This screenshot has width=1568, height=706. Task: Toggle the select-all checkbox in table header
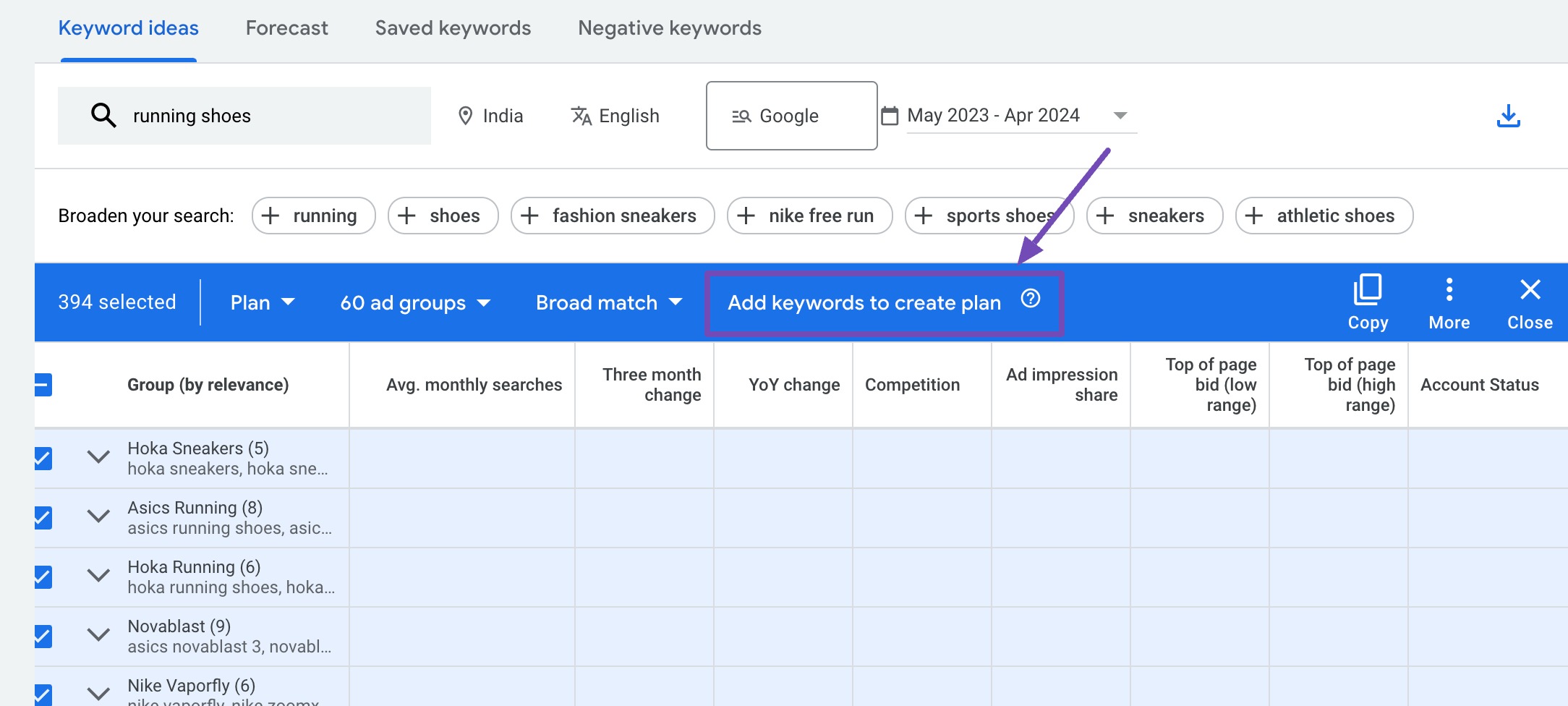pyautogui.click(x=43, y=385)
